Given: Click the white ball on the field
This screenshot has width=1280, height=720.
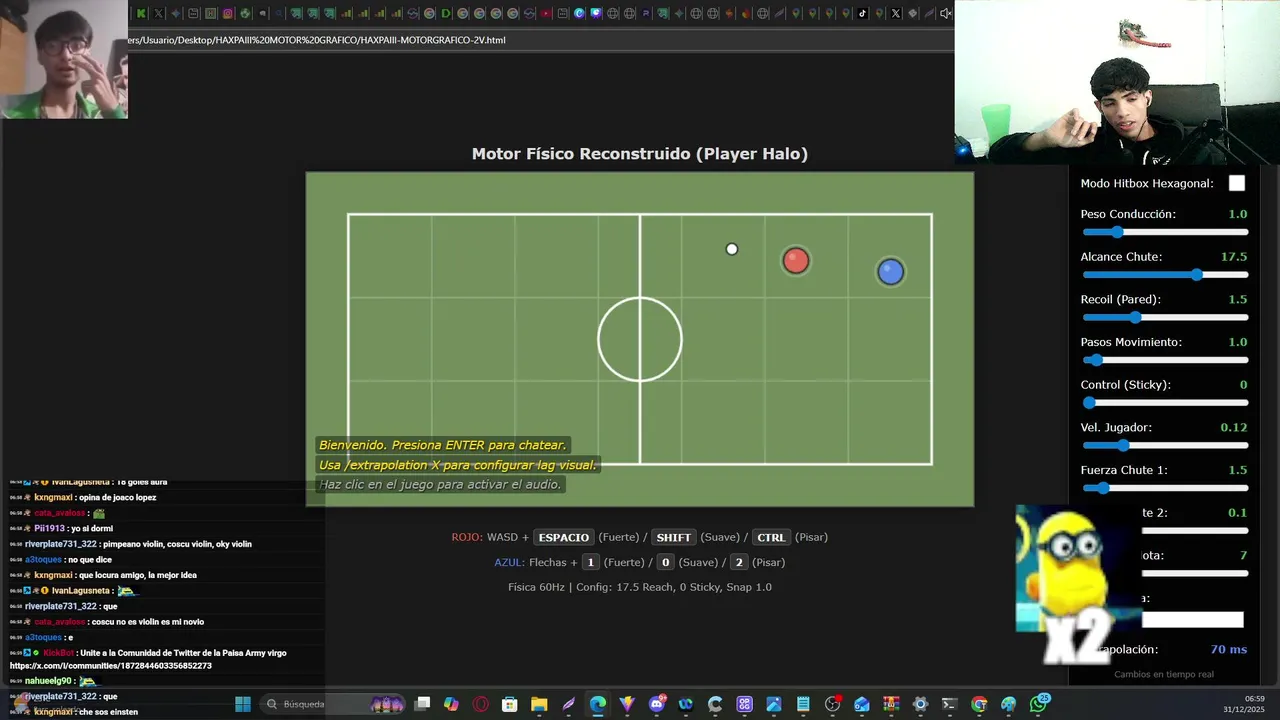Looking at the screenshot, I should click(732, 249).
